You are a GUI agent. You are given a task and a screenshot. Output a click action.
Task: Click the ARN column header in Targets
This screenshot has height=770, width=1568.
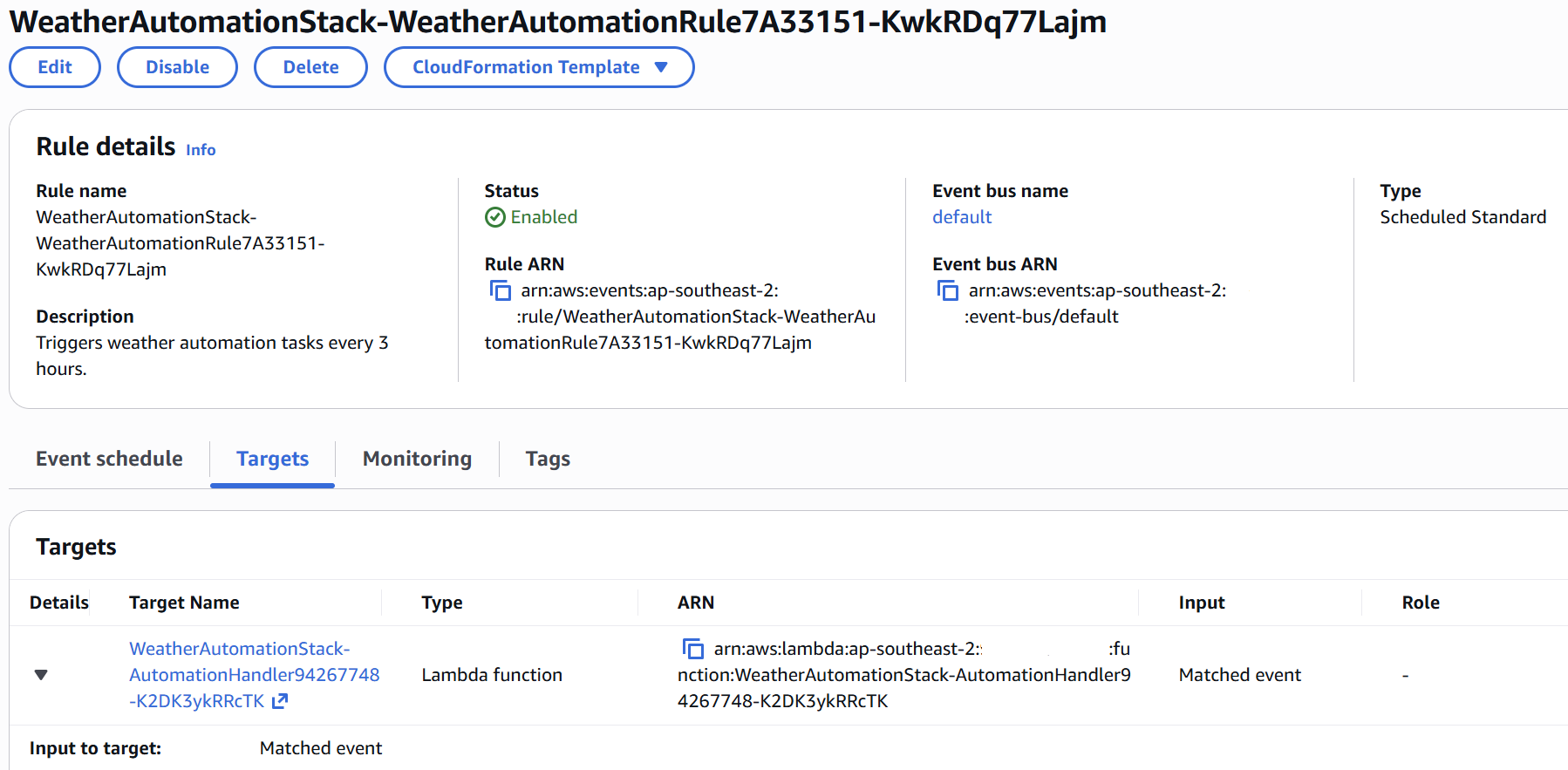coord(696,603)
